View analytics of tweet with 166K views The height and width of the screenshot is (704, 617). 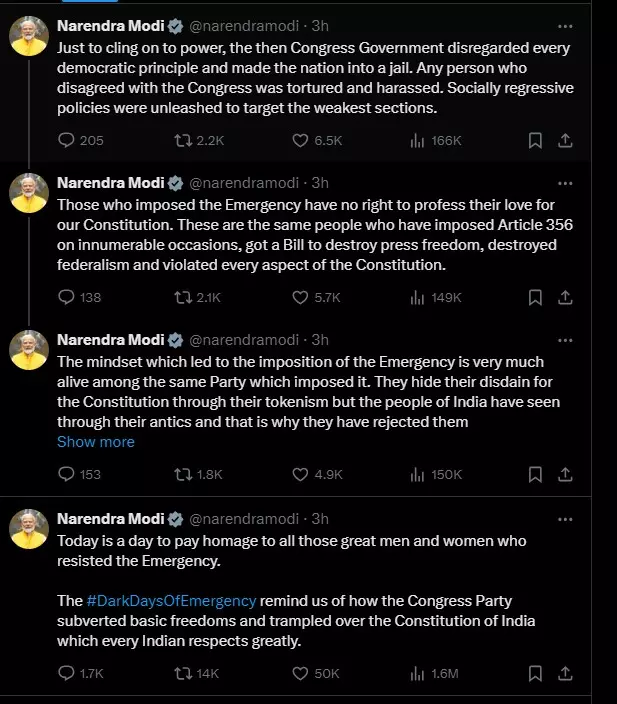(x=417, y=141)
